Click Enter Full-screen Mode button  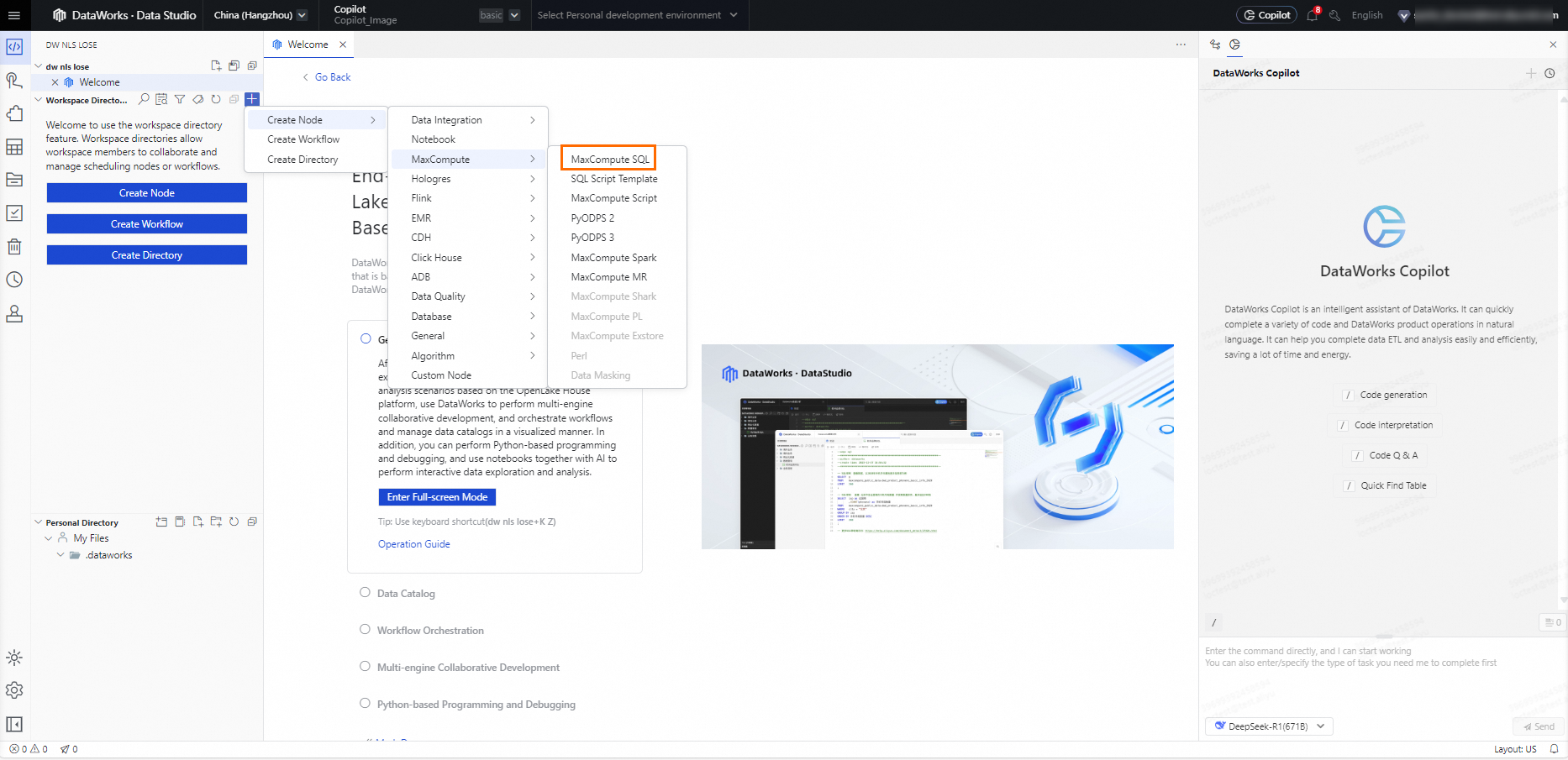pyautogui.click(x=437, y=497)
